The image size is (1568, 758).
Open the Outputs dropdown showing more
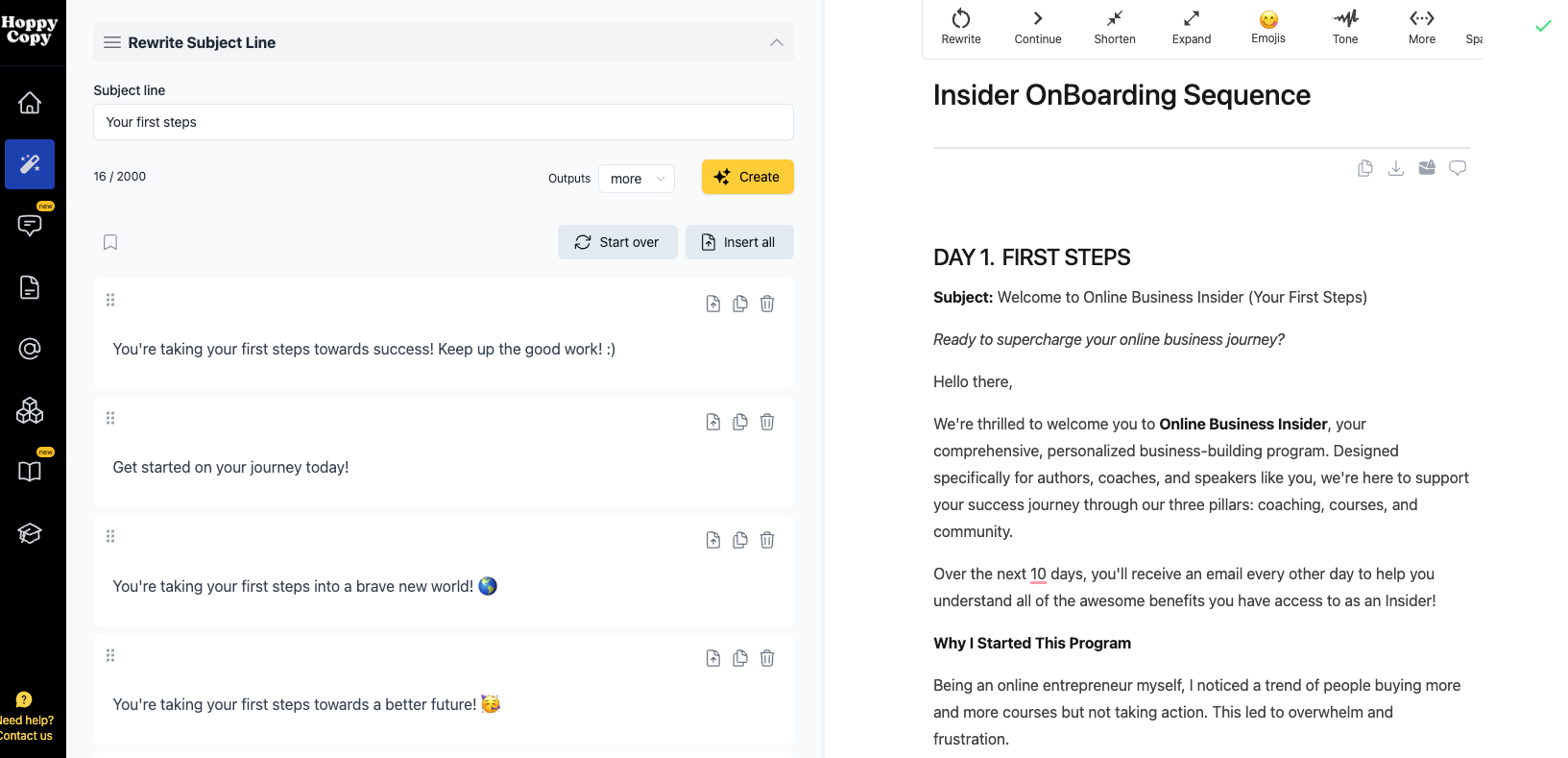[637, 179]
